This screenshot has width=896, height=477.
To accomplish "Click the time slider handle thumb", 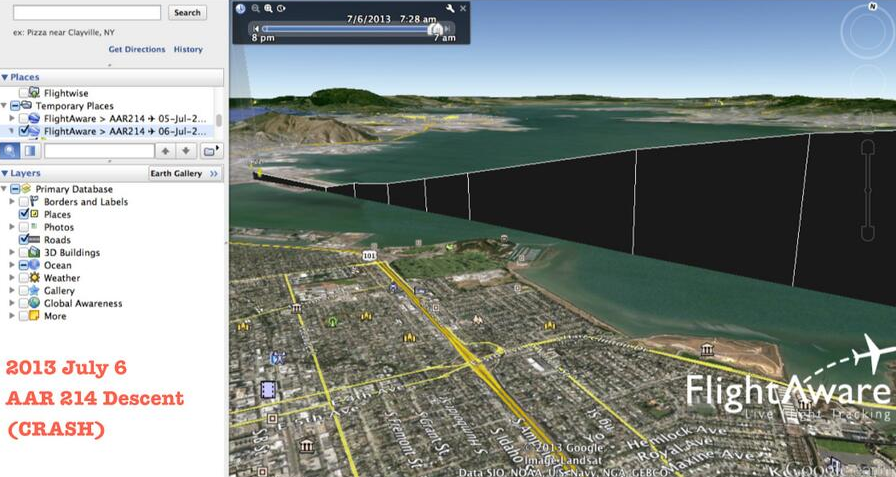I will (x=435, y=29).
